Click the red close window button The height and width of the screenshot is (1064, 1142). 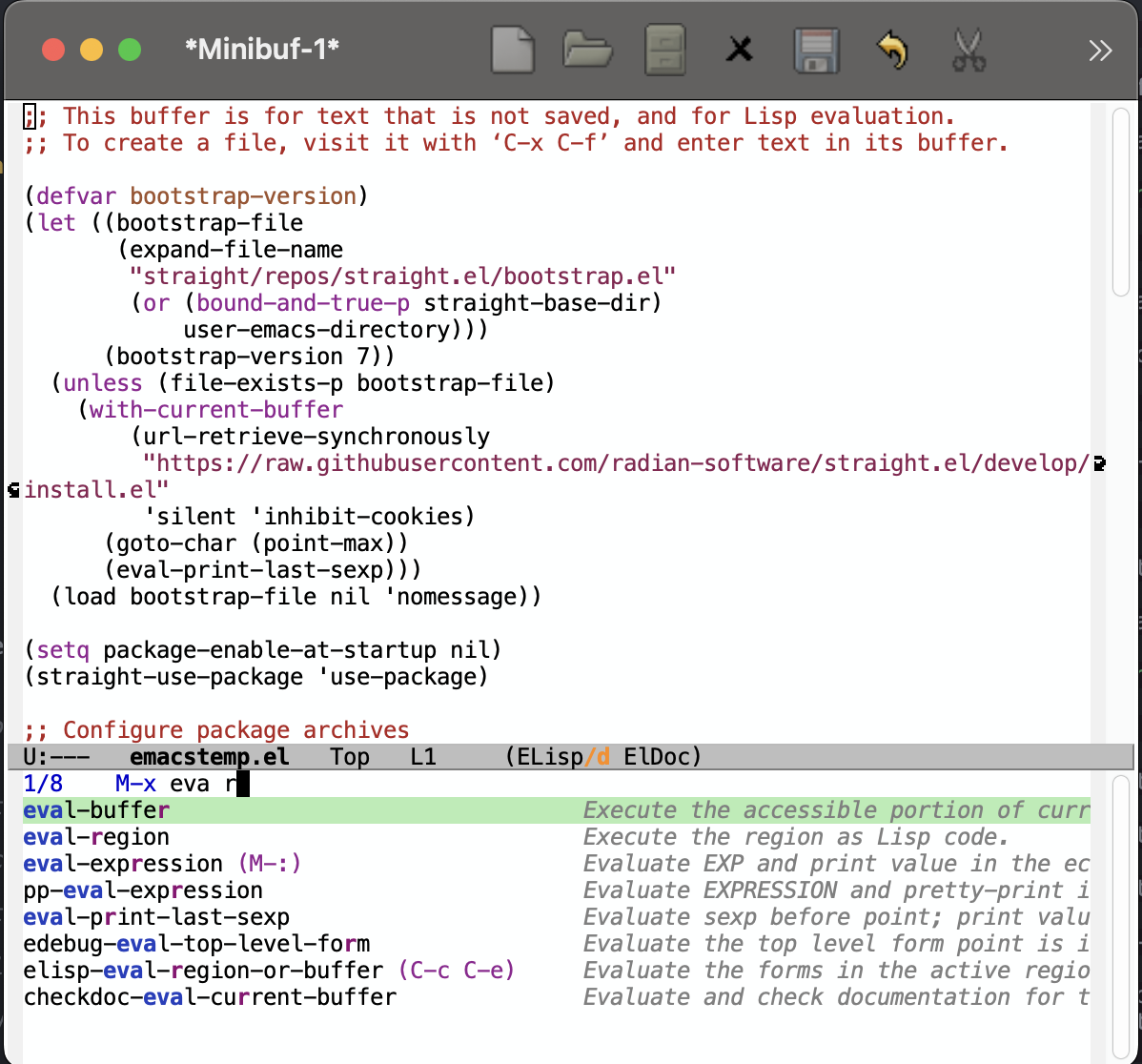pyautogui.click(x=53, y=50)
